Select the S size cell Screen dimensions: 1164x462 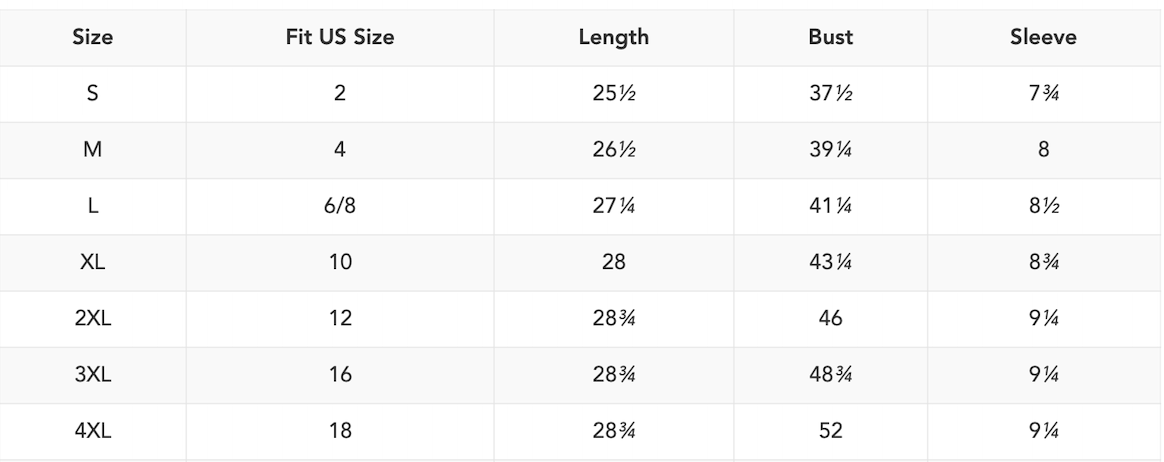click(x=92, y=94)
